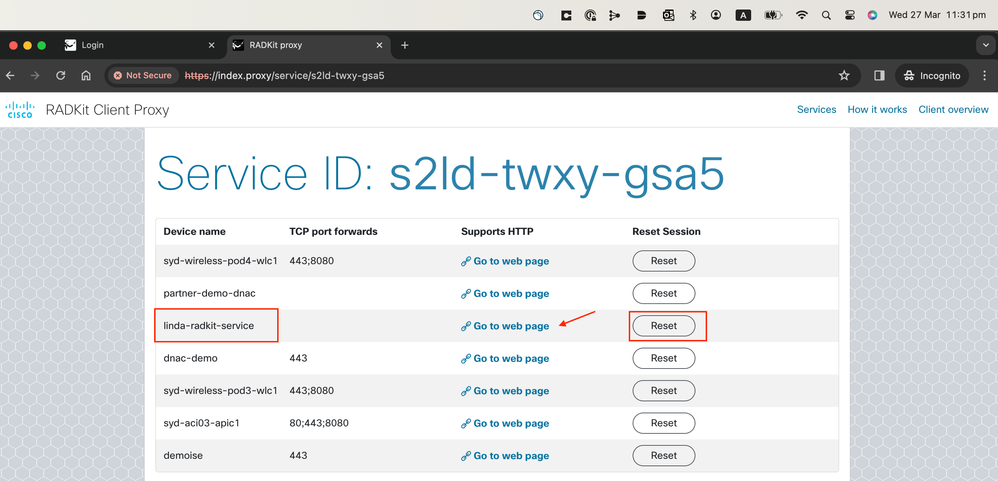Reset session for demoise

click(663, 456)
